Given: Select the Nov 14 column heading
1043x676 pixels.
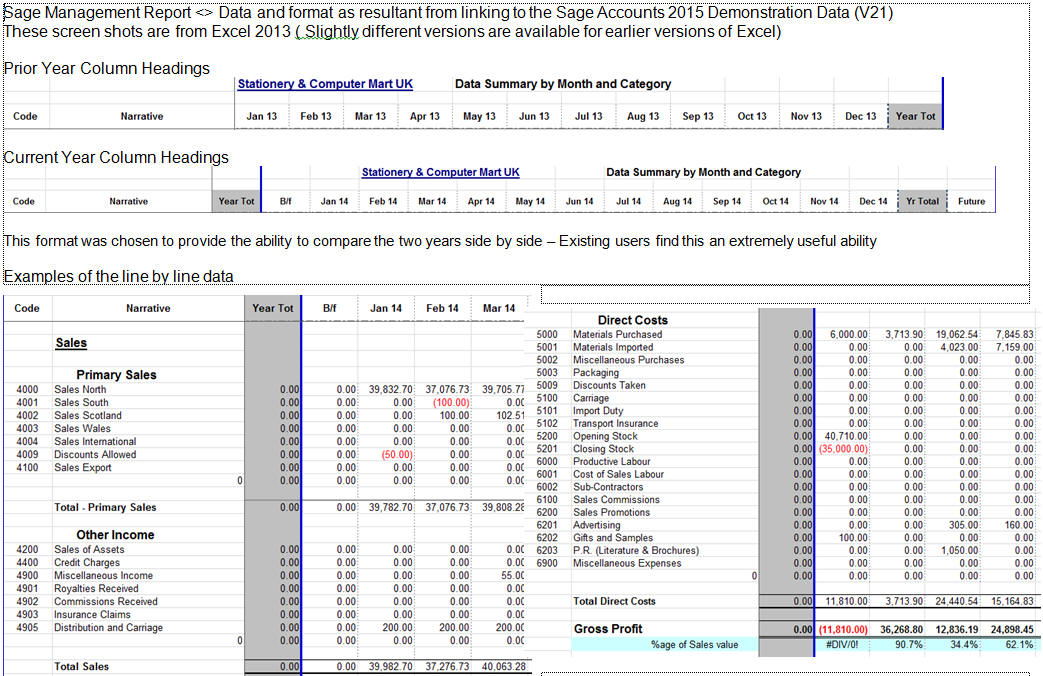Looking at the screenshot, I should (824, 201).
